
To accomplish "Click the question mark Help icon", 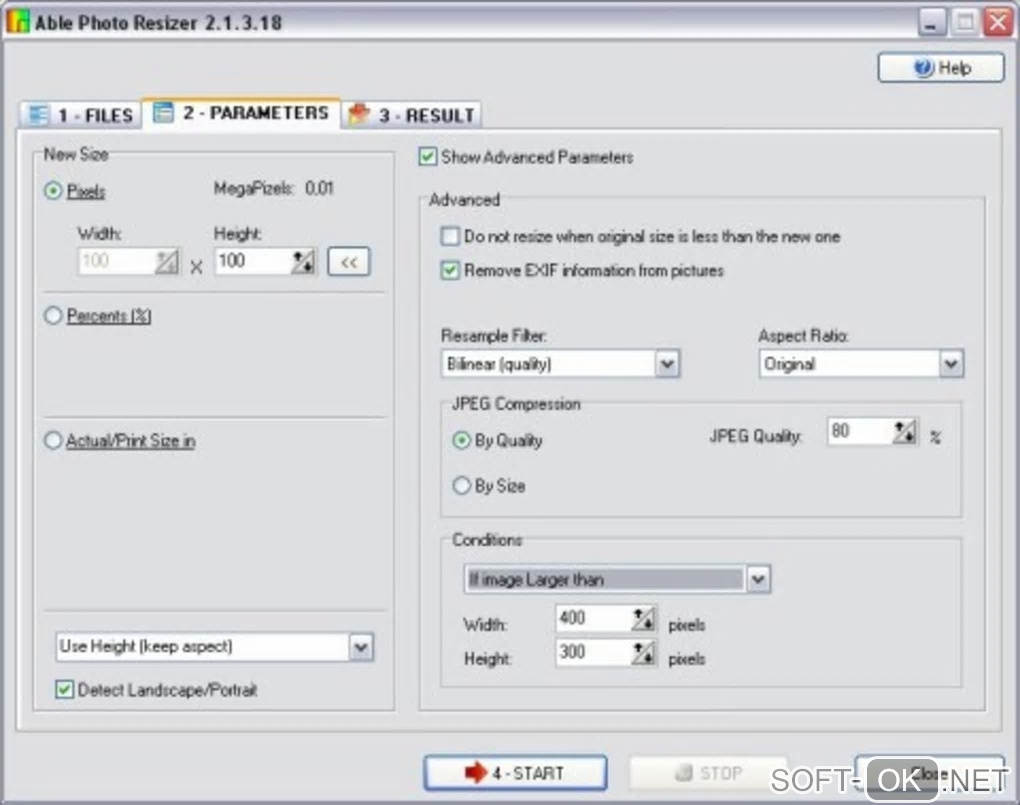I will (x=923, y=68).
